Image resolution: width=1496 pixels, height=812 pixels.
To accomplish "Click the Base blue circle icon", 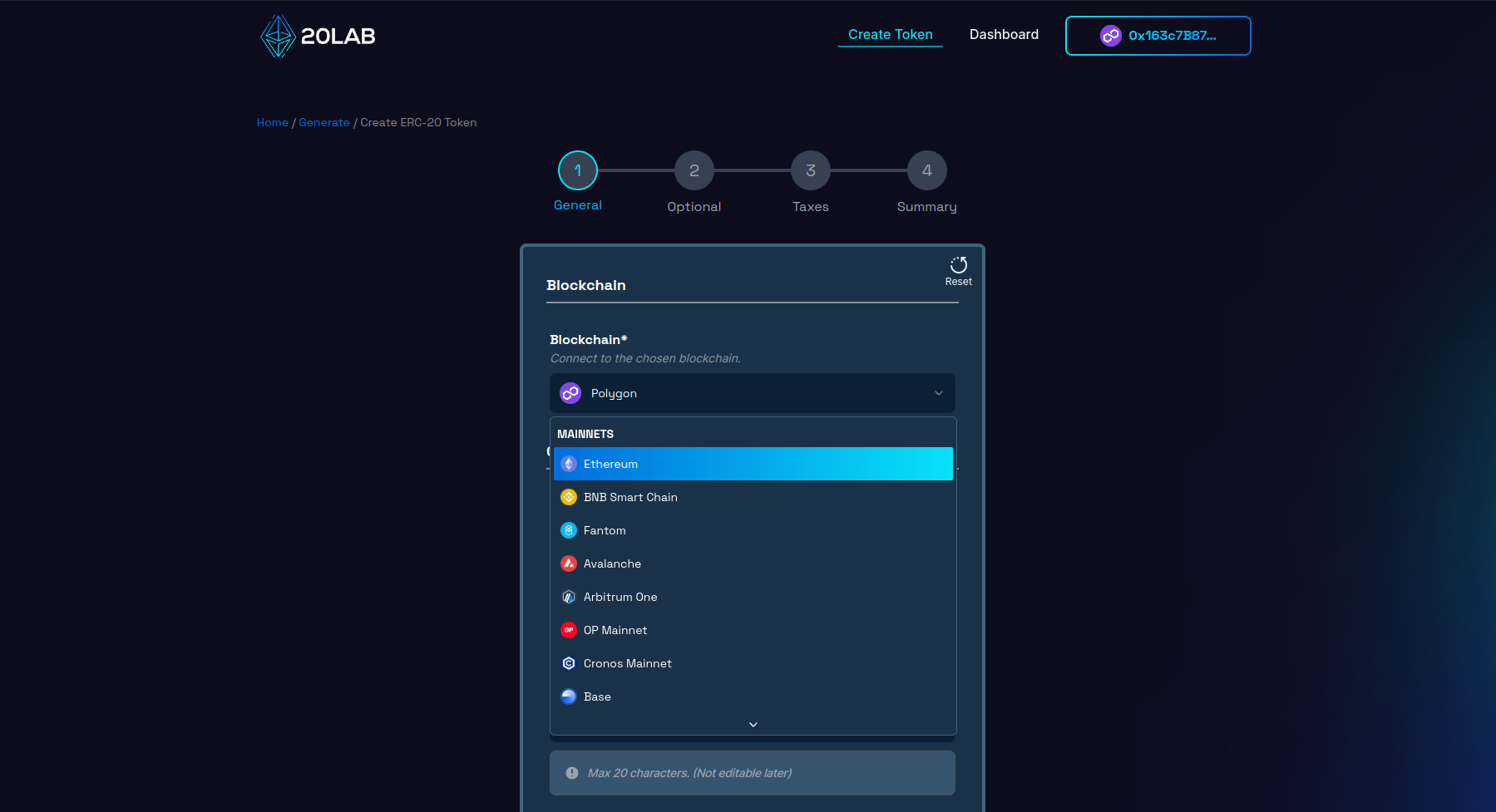I will coord(569,696).
